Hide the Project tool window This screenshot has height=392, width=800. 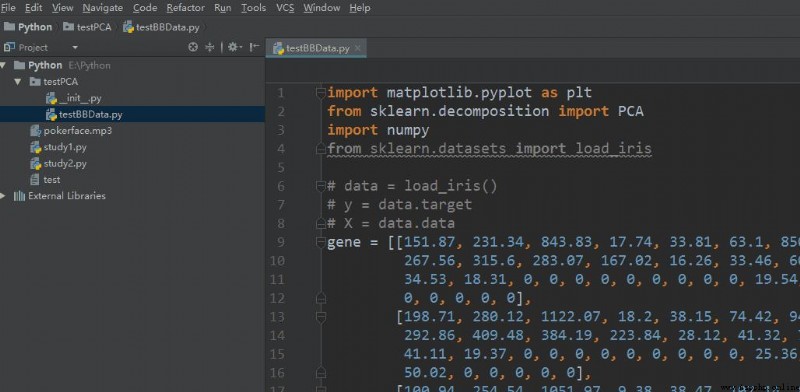pyautogui.click(x=254, y=47)
